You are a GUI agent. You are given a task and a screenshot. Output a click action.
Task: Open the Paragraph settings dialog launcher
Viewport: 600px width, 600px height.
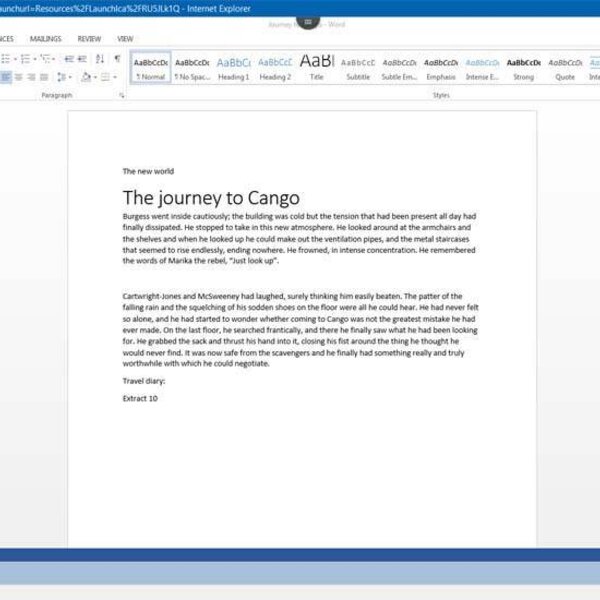(x=122, y=95)
